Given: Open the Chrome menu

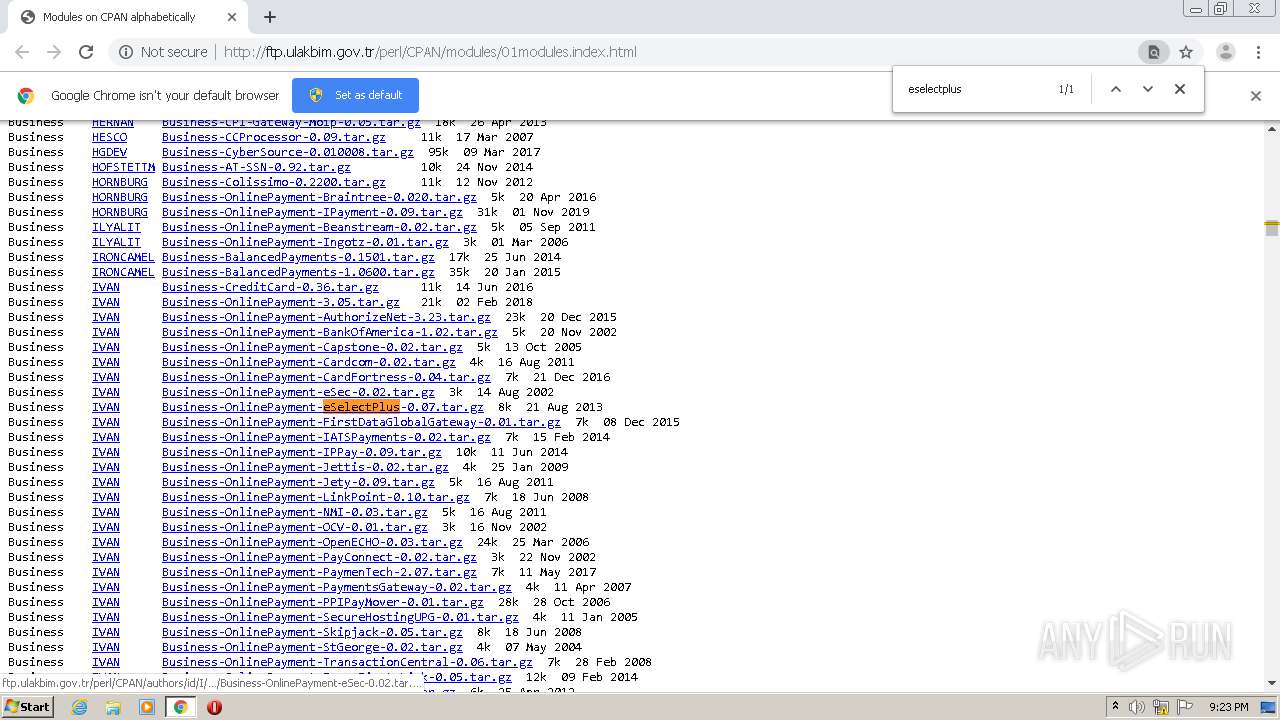Looking at the screenshot, I should tap(1258, 52).
